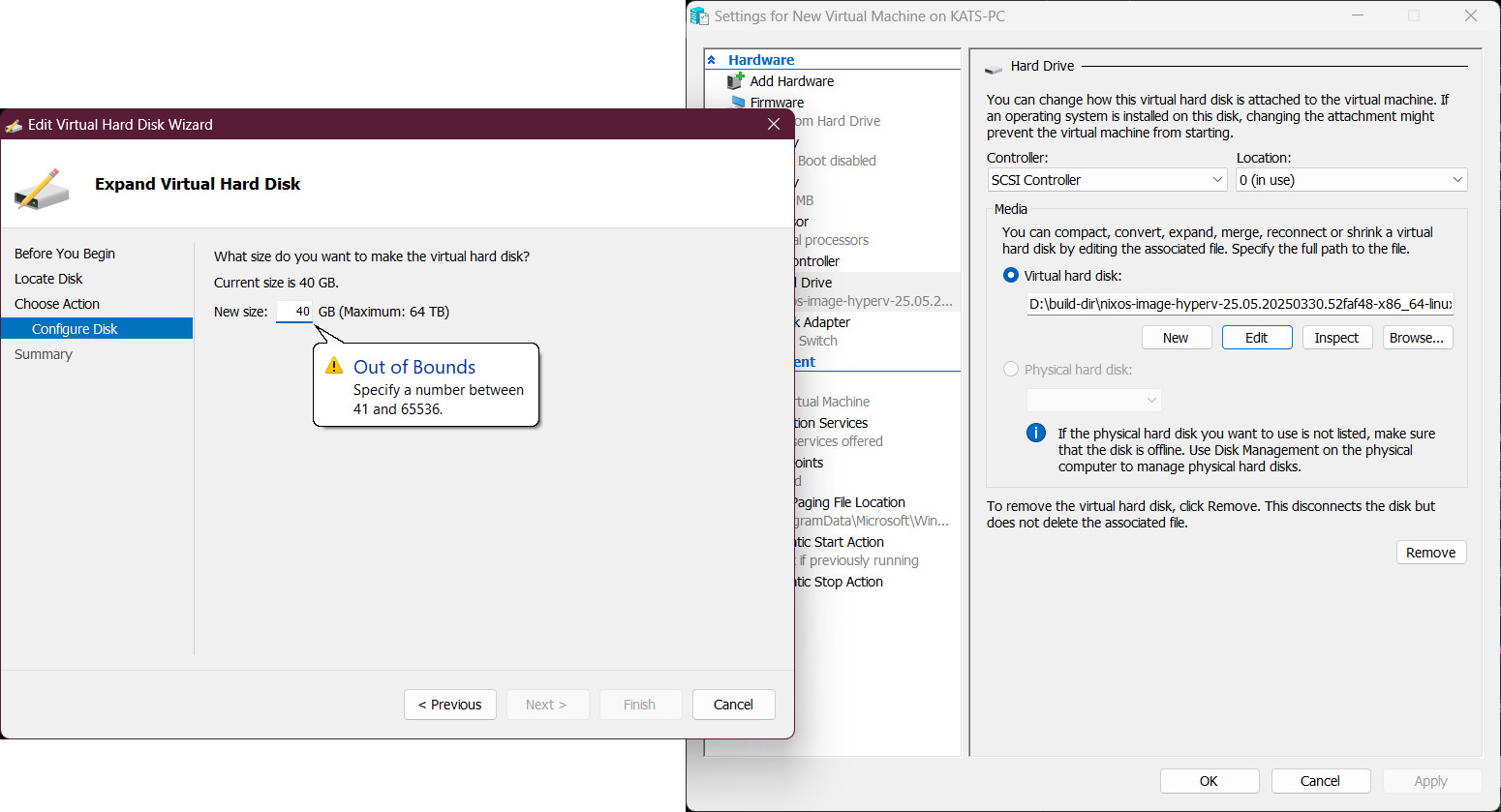1501x812 pixels.
Task: Go to the Choose Action wizard step
Action: coord(57,304)
